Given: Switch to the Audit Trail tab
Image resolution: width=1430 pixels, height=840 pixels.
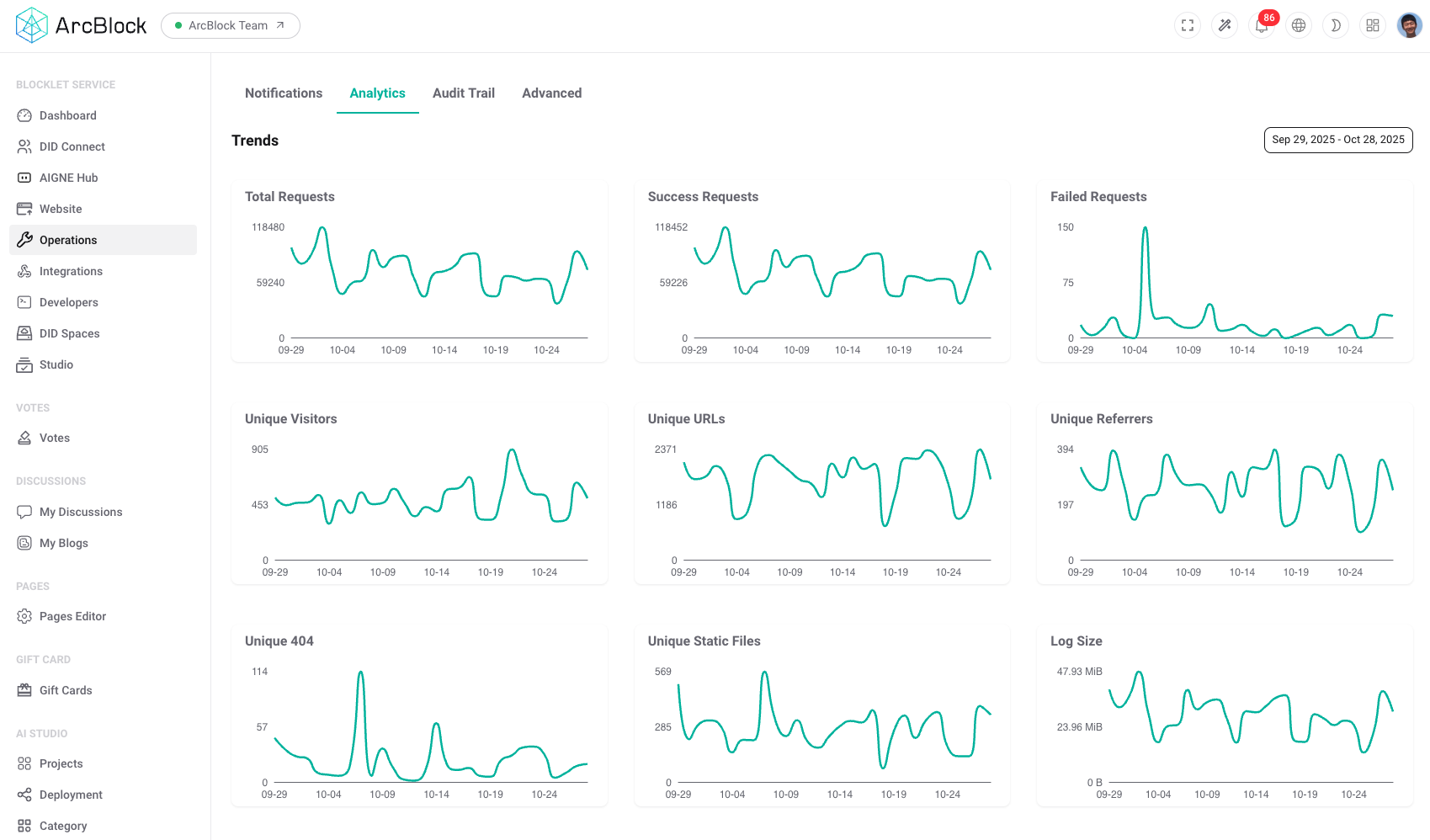Looking at the screenshot, I should (x=464, y=93).
